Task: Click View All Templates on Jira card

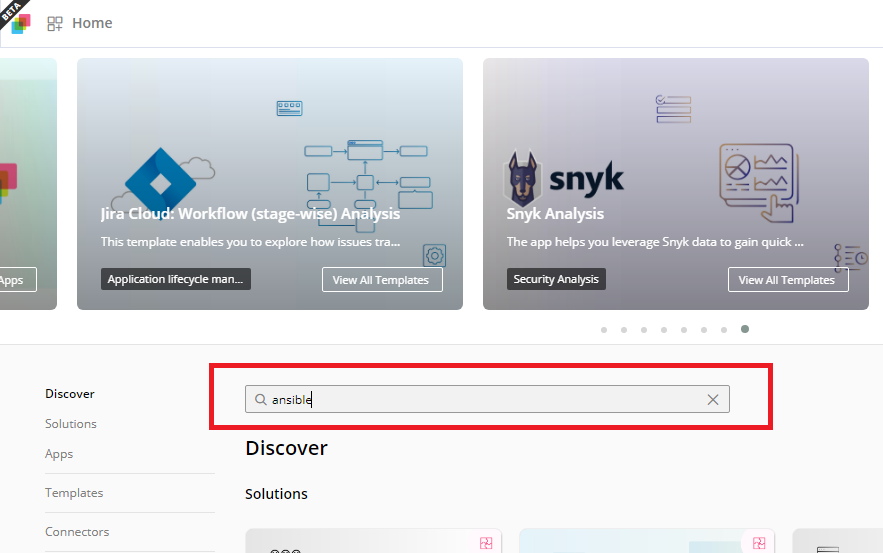Action: click(382, 280)
